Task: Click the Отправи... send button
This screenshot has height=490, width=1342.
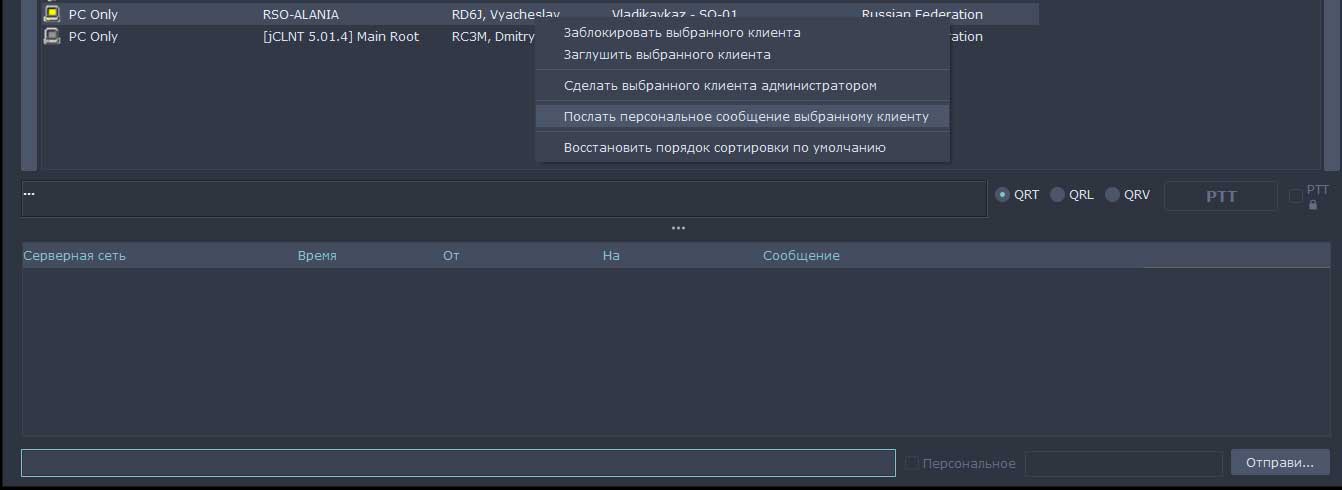Action: [x=1280, y=462]
